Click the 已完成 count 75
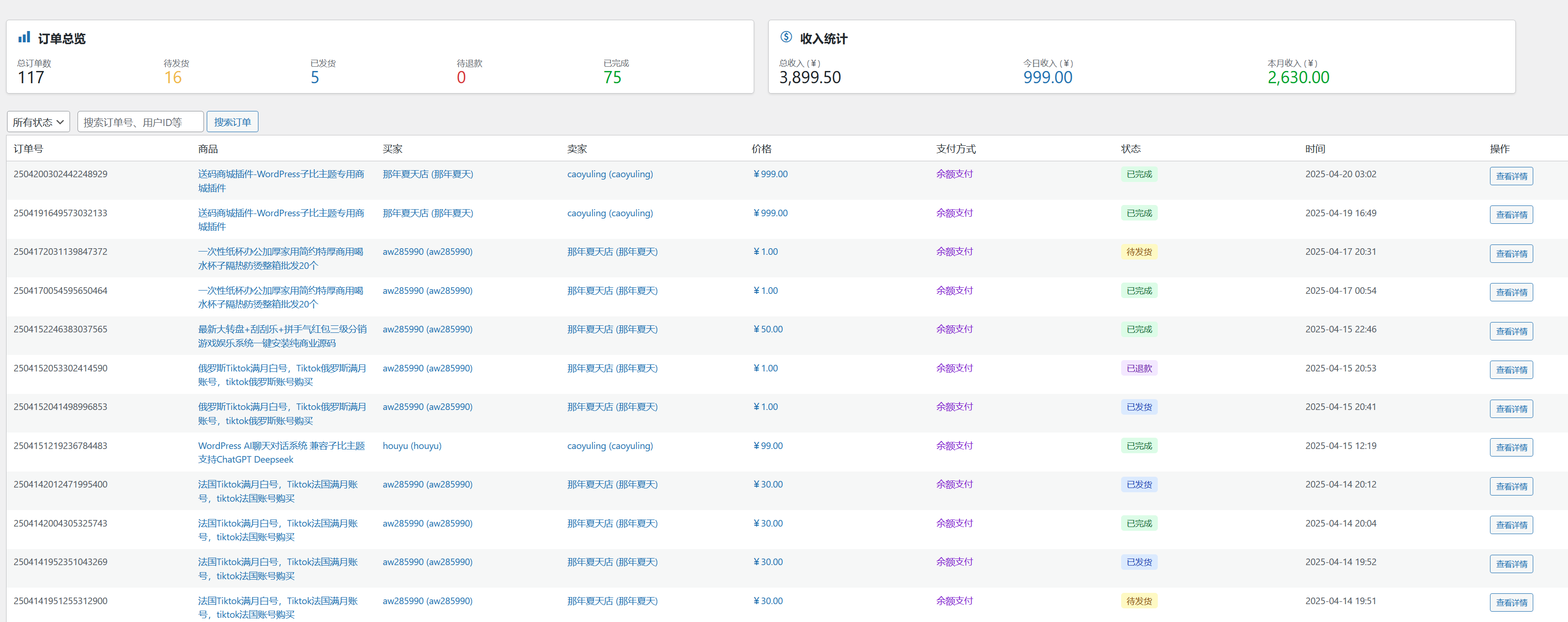The width and height of the screenshot is (1568, 622). [612, 78]
